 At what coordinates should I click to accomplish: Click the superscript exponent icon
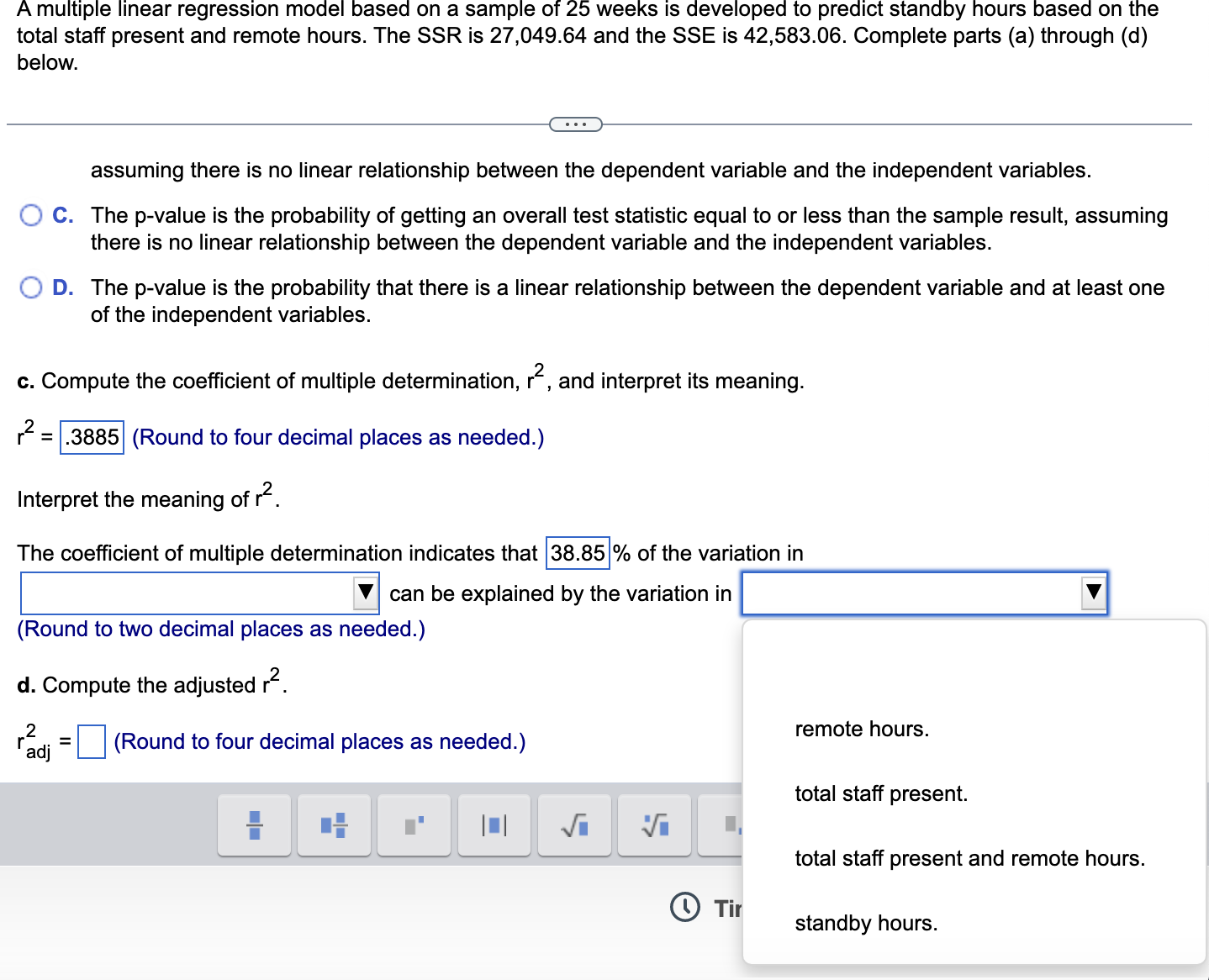tap(413, 825)
